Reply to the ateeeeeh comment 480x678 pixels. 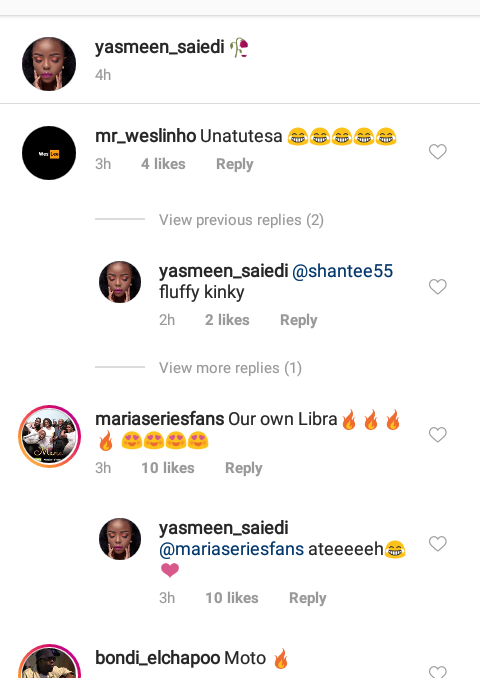pos(307,598)
